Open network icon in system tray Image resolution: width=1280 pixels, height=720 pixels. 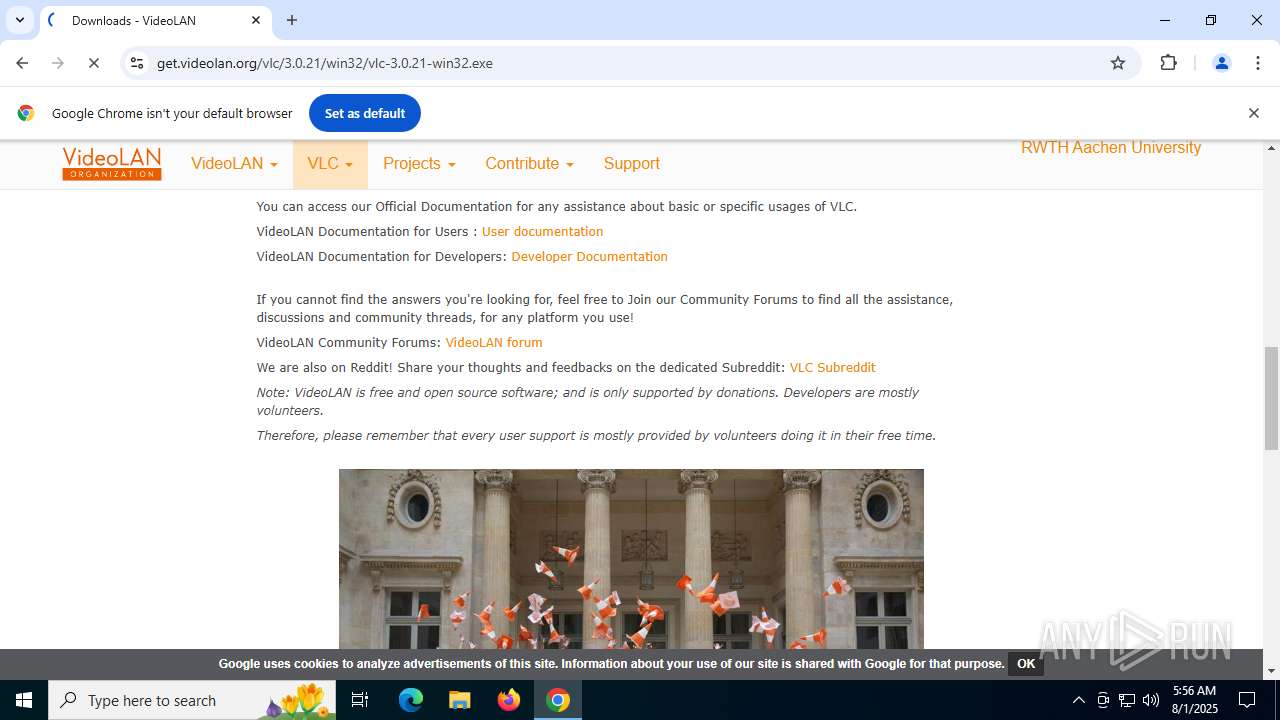tap(1127, 700)
